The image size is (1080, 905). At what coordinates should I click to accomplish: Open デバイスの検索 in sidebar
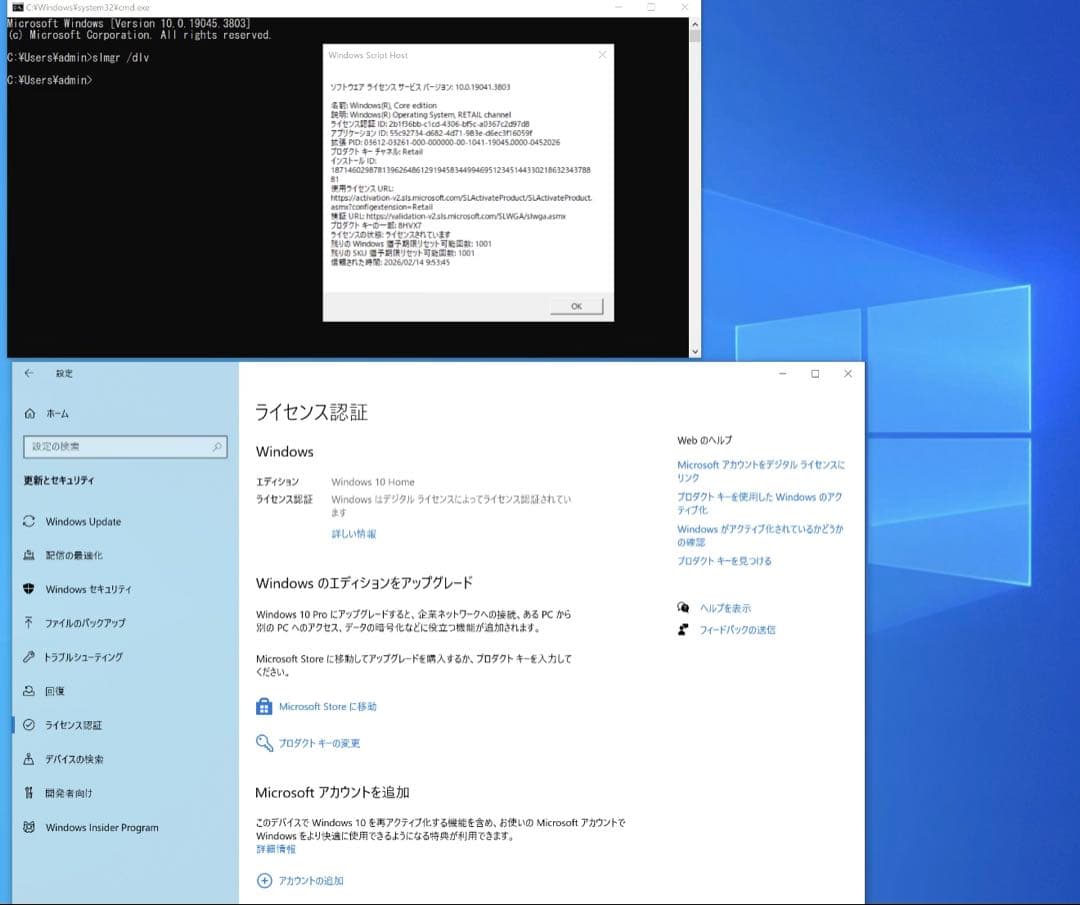pos(74,759)
